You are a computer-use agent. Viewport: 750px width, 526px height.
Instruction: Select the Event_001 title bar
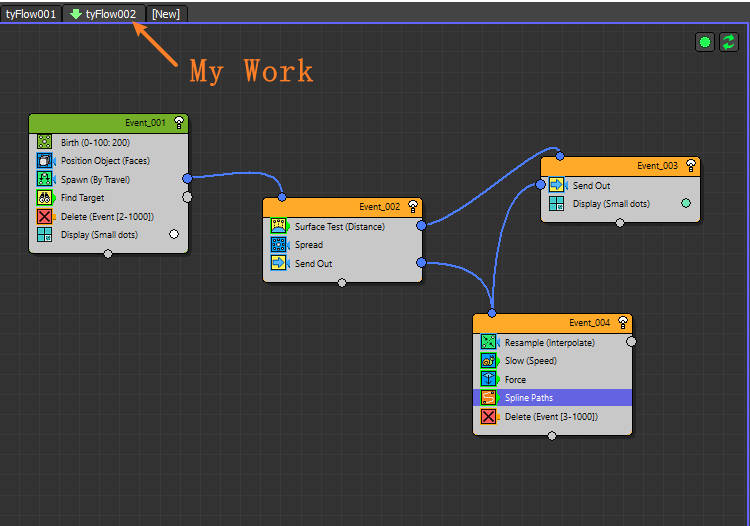pos(109,123)
